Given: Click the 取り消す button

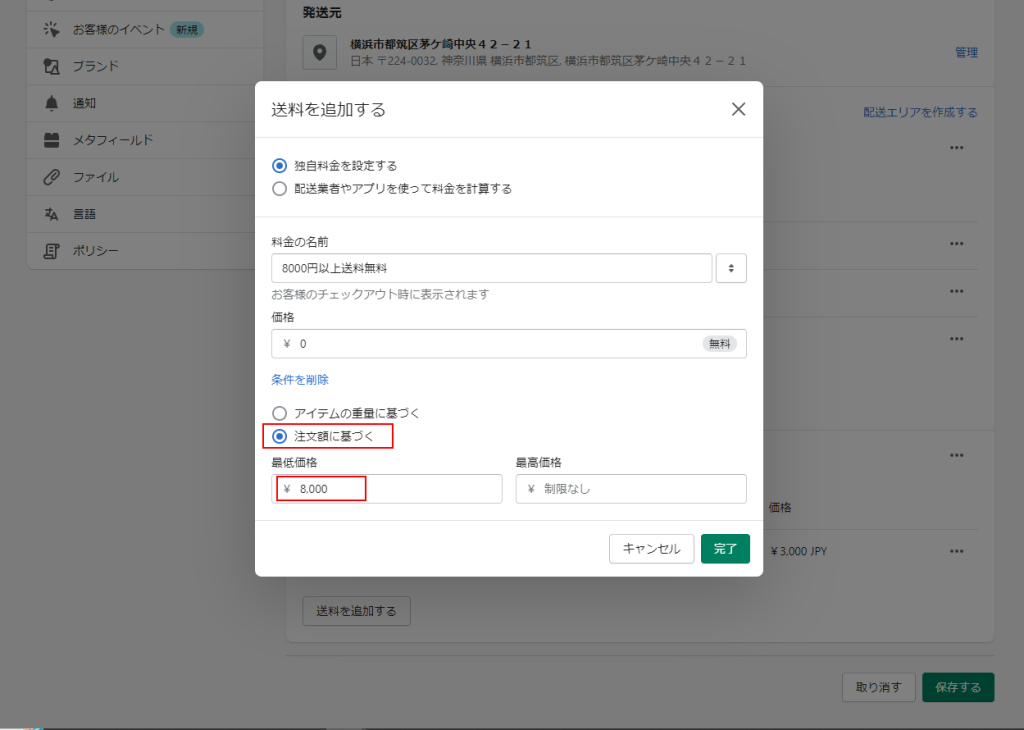Looking at the screenshot, I should pyautogui.click(x=878, y=688).
